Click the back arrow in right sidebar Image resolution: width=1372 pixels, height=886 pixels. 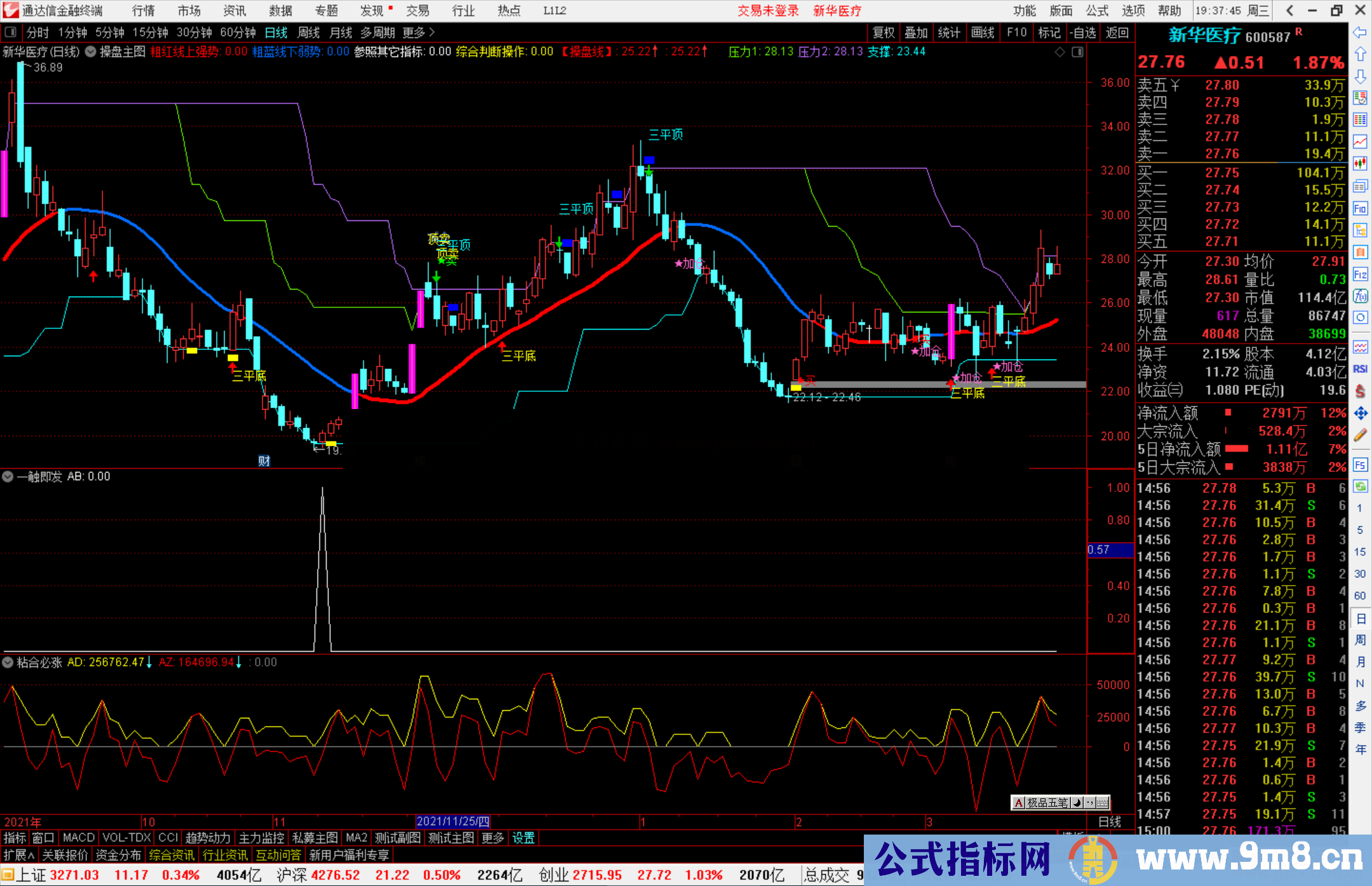point(1360,32)
